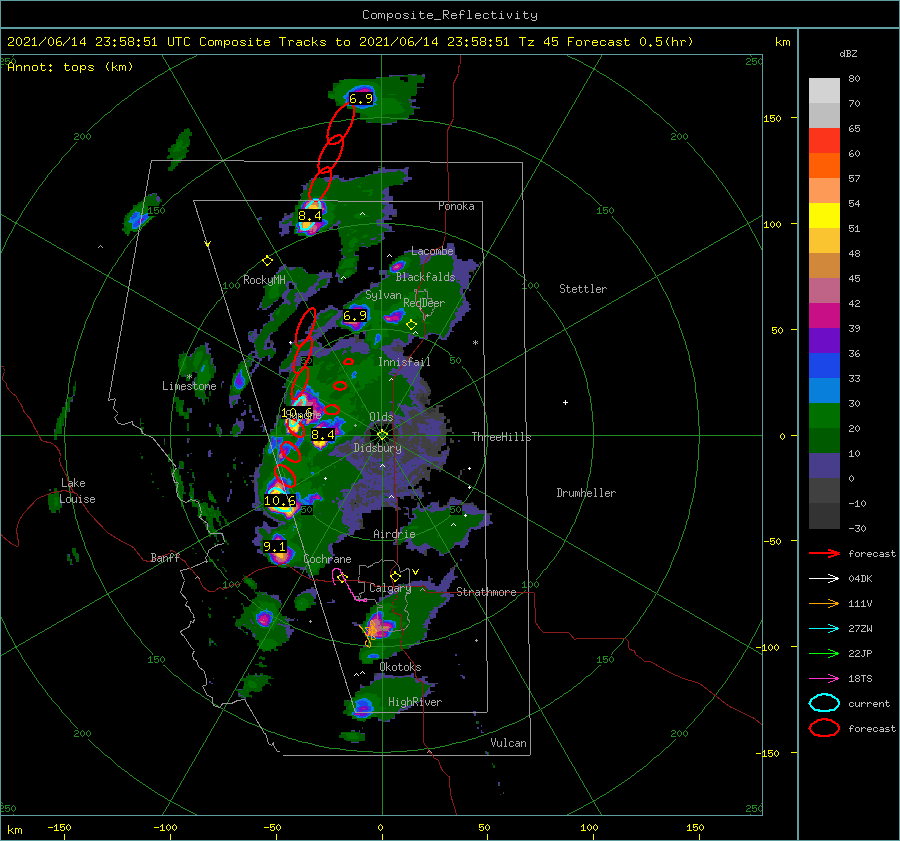This screenshot has height=841, width=900.
Task: Select the slate-blue 10-0 dBZ swatch
Action: click(x=824, y=466)
